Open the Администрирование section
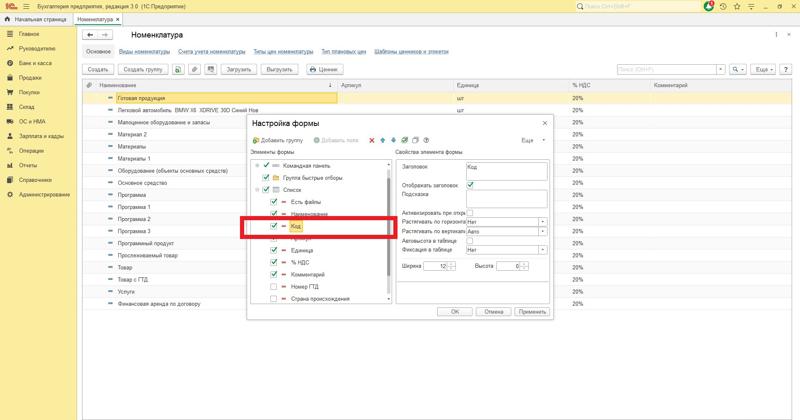The image size is (800, 420). click(x=44, y=194)
